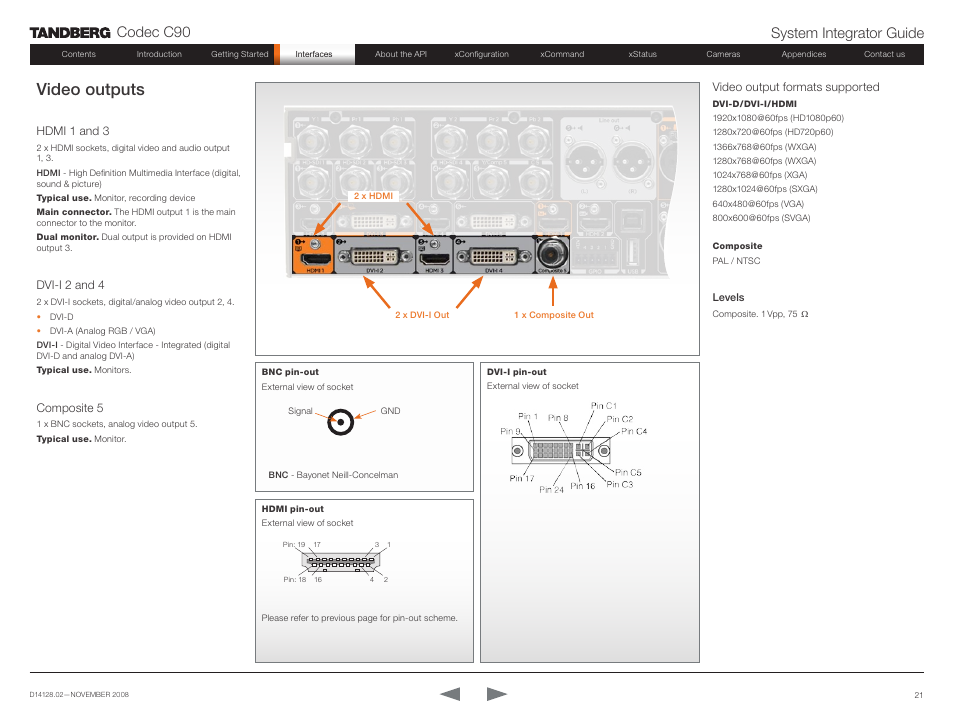This screenshot has width=954, height=718.
Task: Click the 'DVI-D' bullet item
Action: tap(61, 316)
